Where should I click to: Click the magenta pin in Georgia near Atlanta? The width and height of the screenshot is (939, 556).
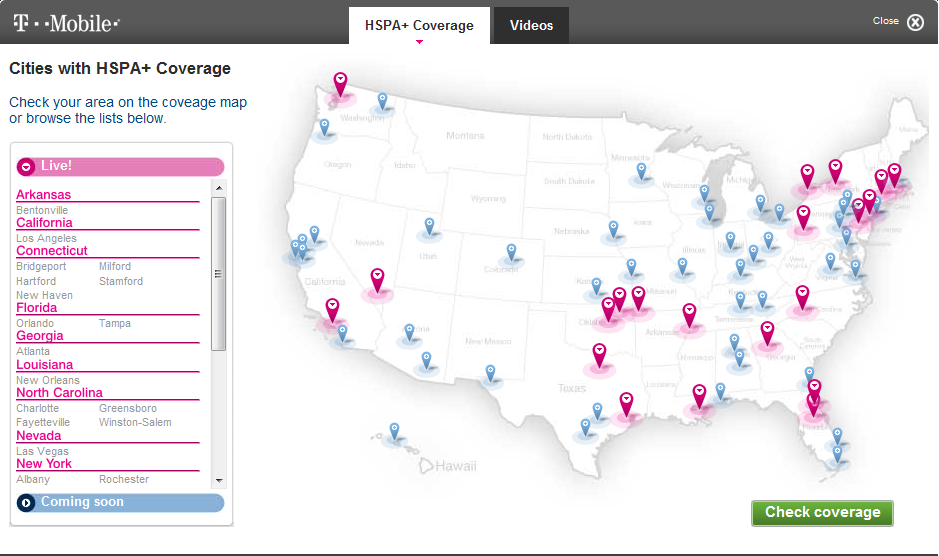pos(768,334)
